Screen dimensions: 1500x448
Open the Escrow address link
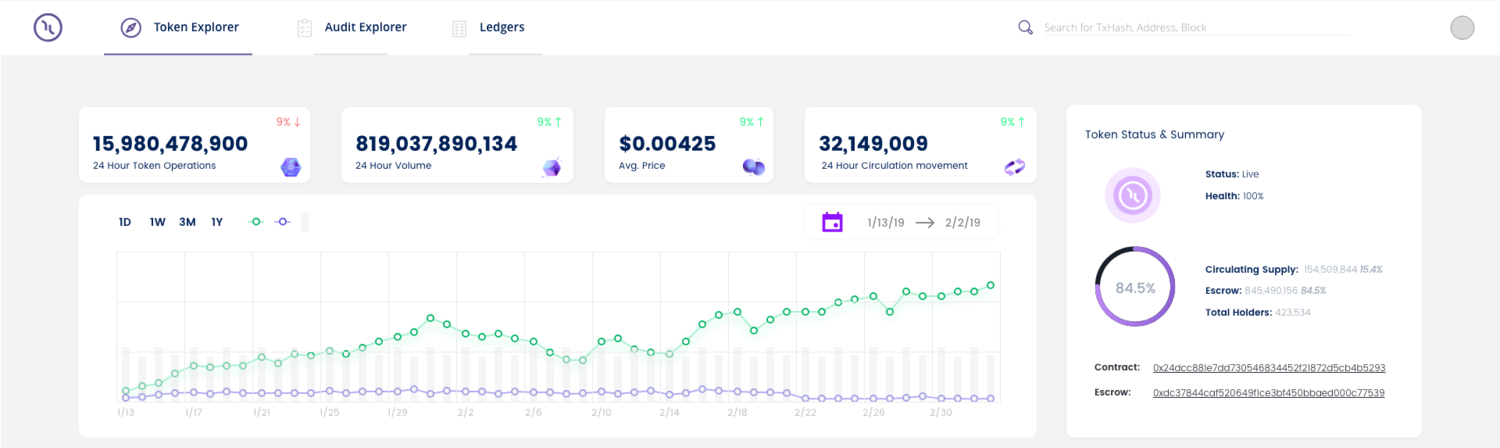click(x=1269, y=392)
